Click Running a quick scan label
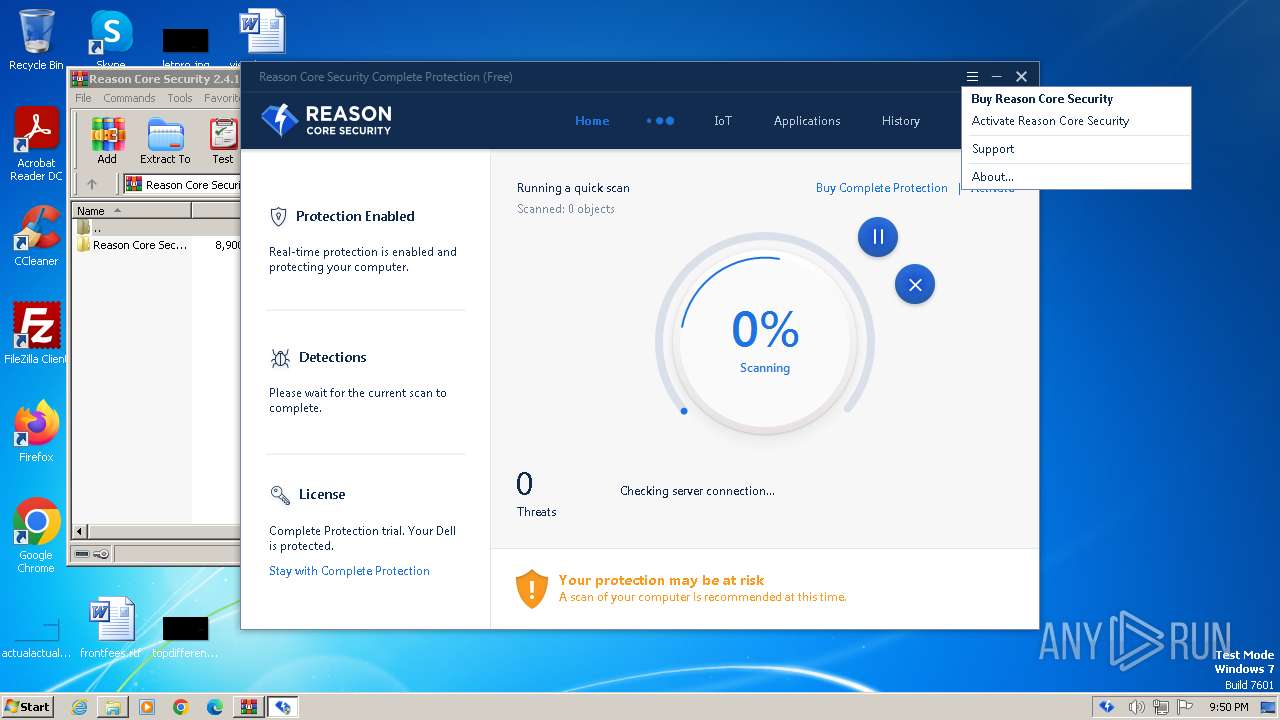The width and height of the screenshot is (1280, 720). (573, 188)
